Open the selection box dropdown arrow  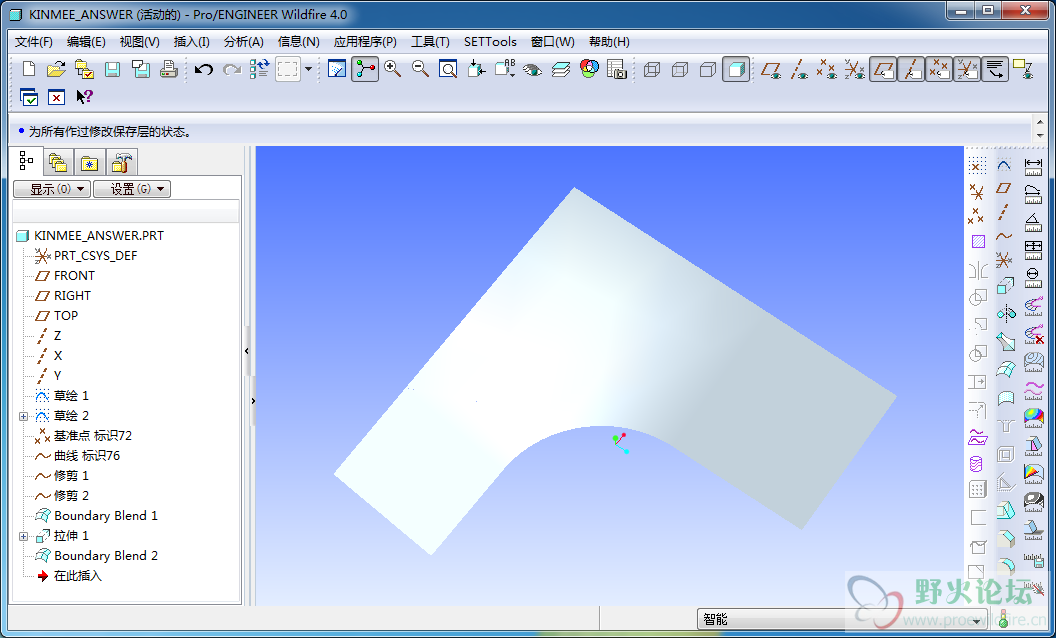click(308, 69)
